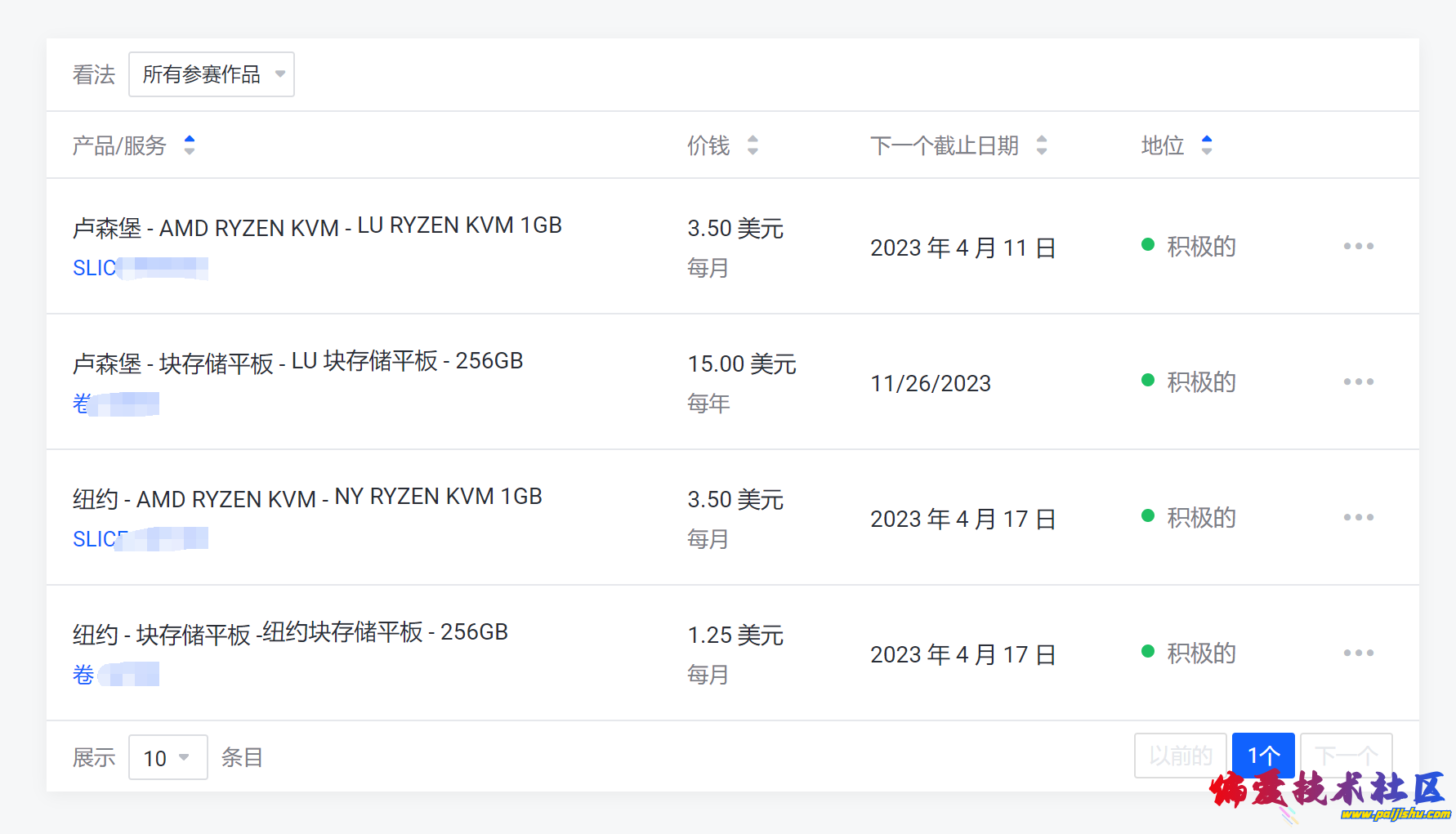Image resolution: width=1456 pixels, height=834 pixels.
Task: Open three-dot menu for 卢森堡 RYZEN KVM row
Action: (x=1358, y=246)
